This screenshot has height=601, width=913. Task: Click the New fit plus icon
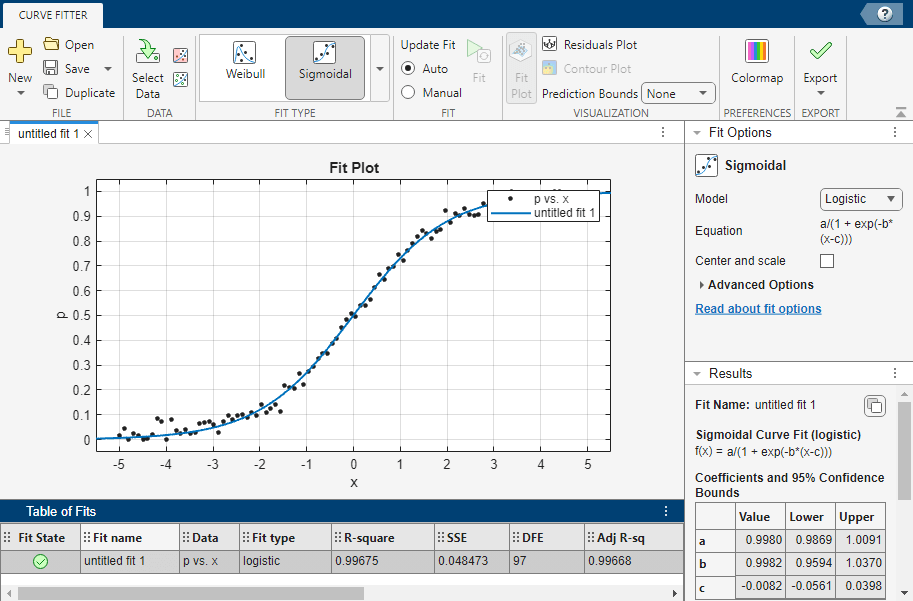20,52
